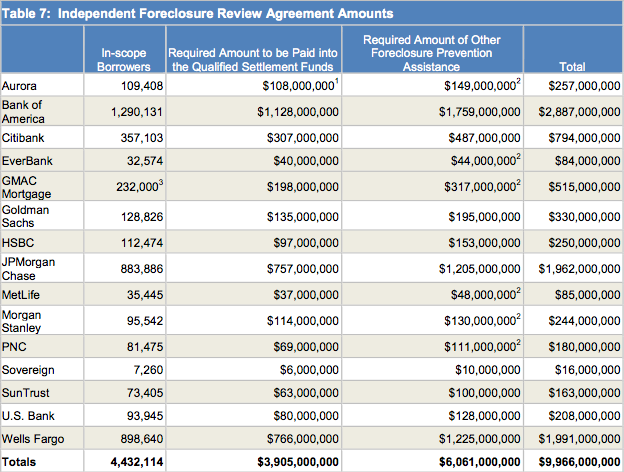Click Citibank borrowers value 357,103

pyautogui.click(x=142, y=138)
